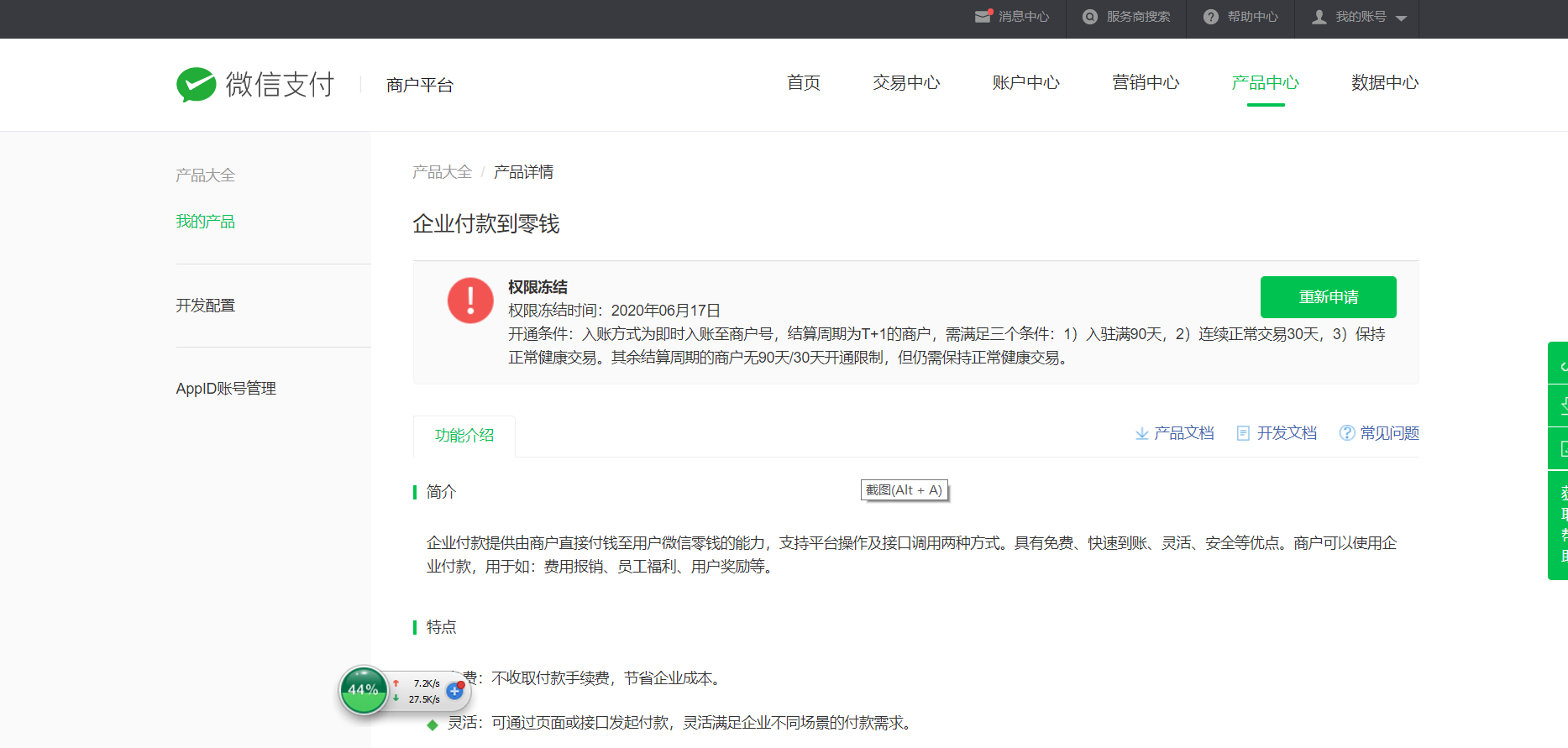Click the active 产品中心 navigation item

[x=1266, y=83]
